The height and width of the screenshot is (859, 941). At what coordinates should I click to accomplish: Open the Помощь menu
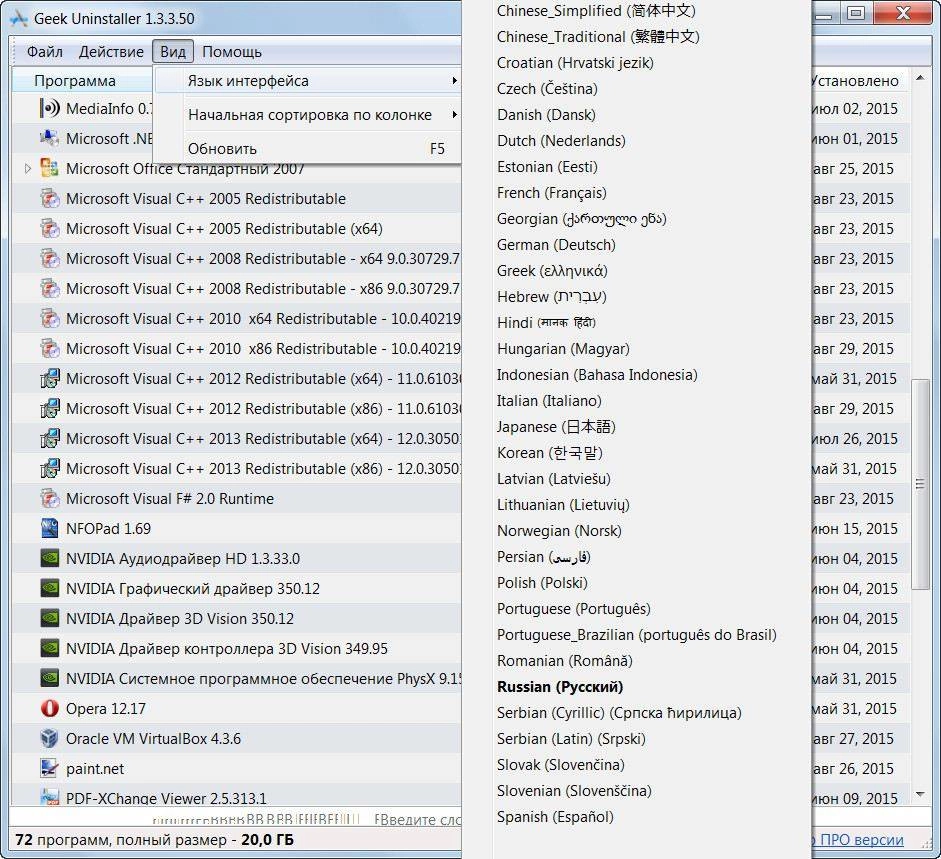232,52
